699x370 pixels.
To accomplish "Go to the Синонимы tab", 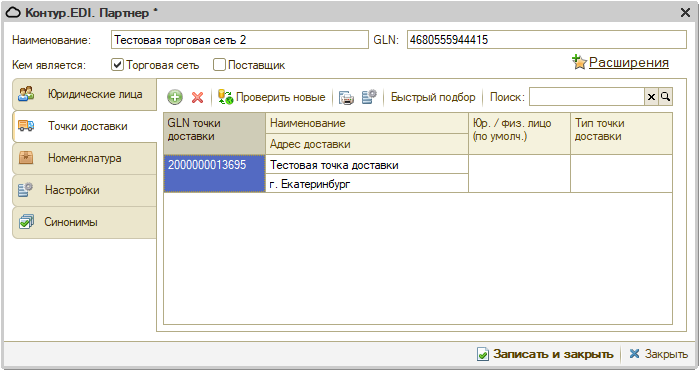I will (x=84, y=222).
